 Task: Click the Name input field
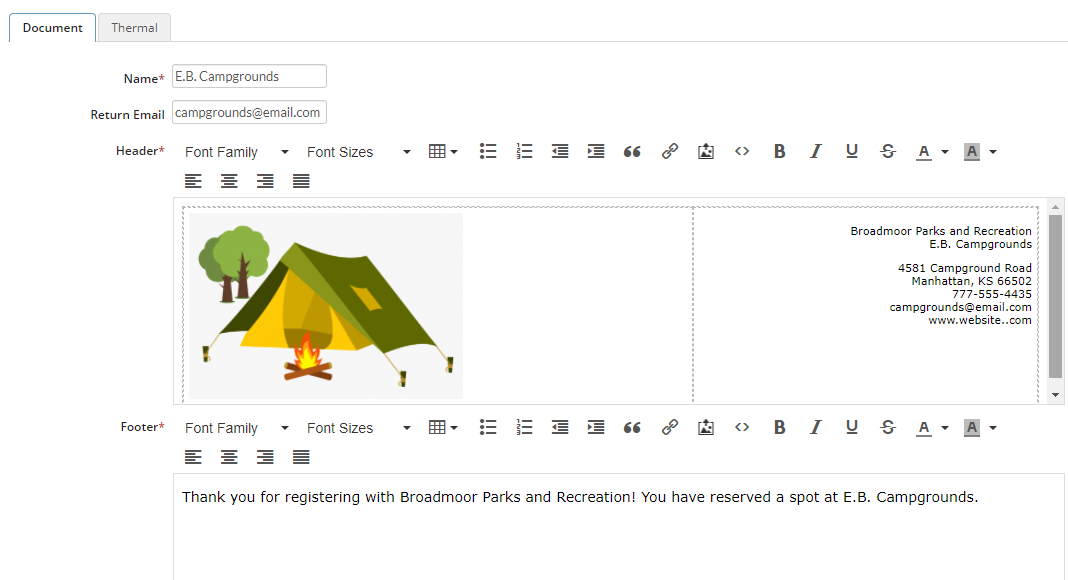point(249,76)
